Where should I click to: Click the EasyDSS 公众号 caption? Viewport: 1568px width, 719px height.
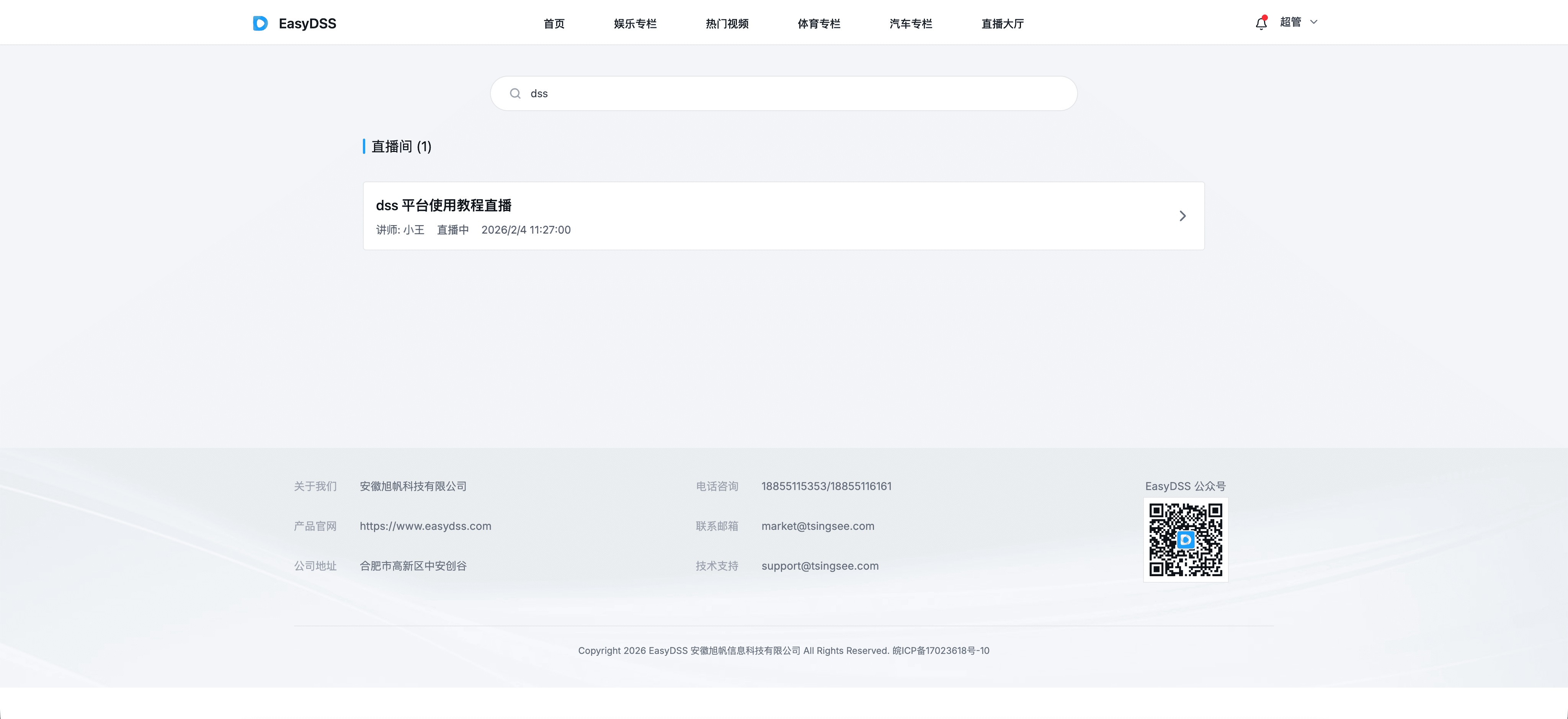[x=1185, y=487]
